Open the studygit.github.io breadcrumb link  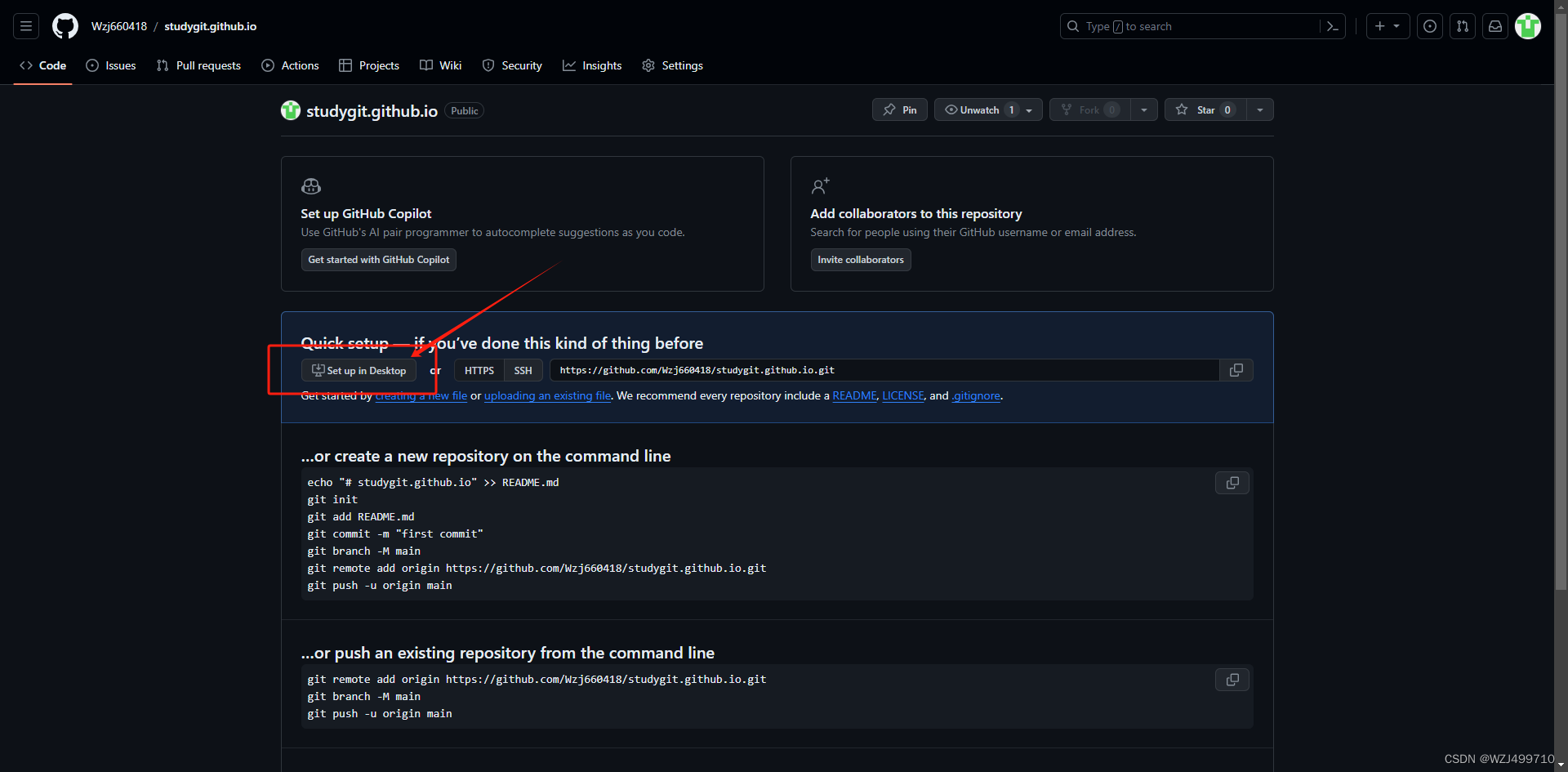coord(211,26)
